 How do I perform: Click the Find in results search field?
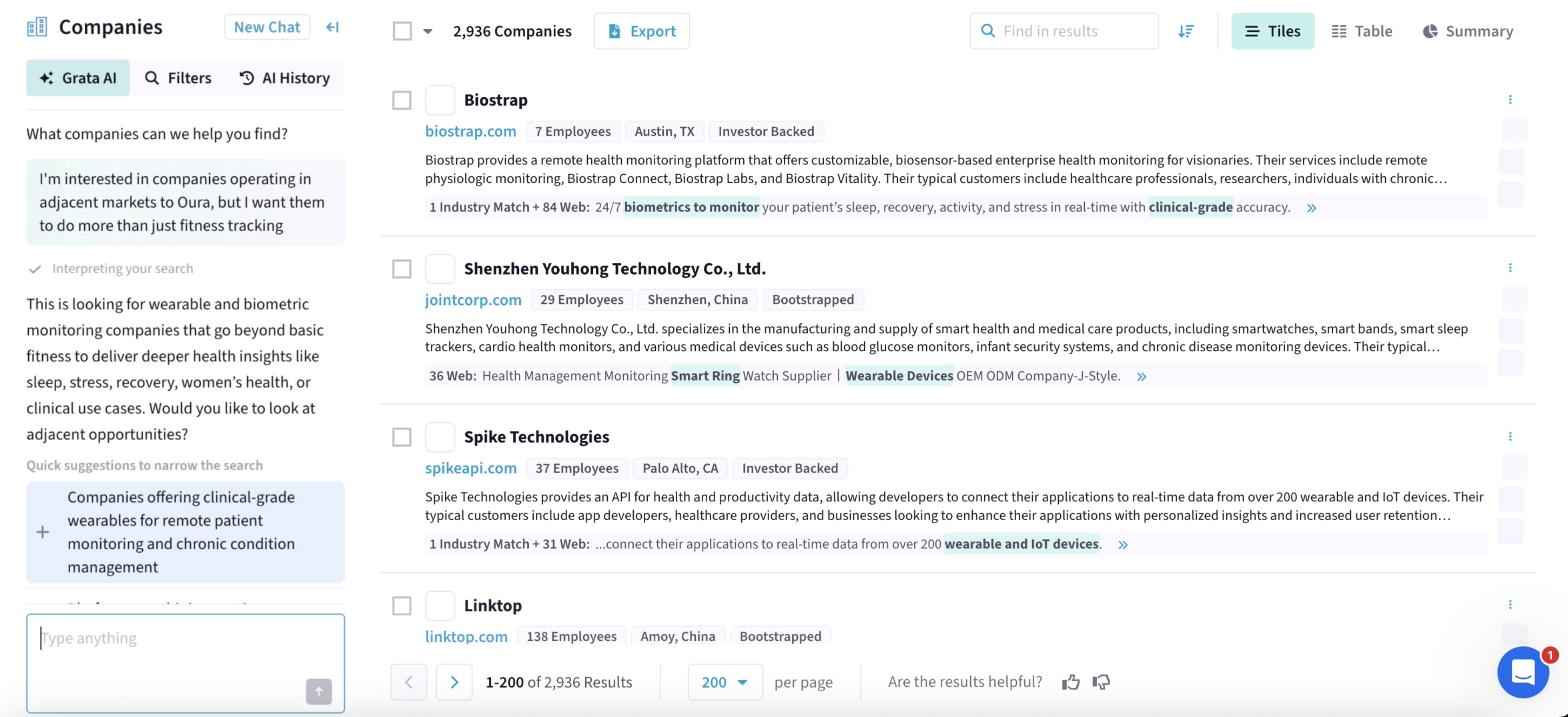click(1064, 31)
